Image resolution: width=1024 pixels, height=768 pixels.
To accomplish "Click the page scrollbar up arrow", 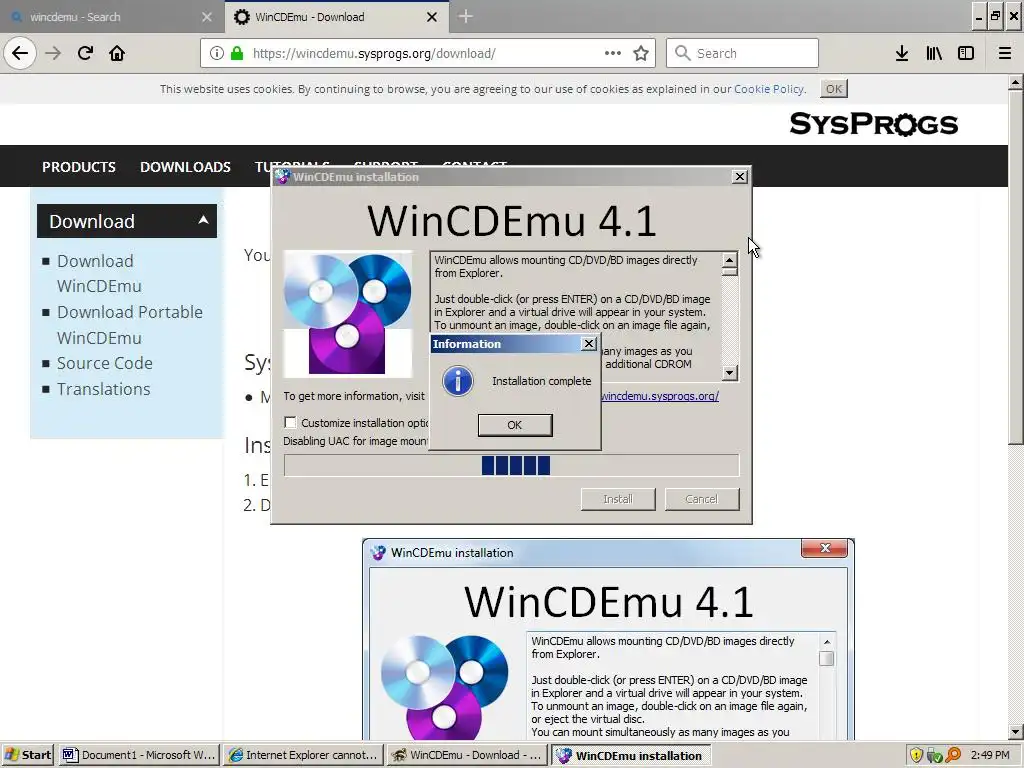I will click(1015, 82).
